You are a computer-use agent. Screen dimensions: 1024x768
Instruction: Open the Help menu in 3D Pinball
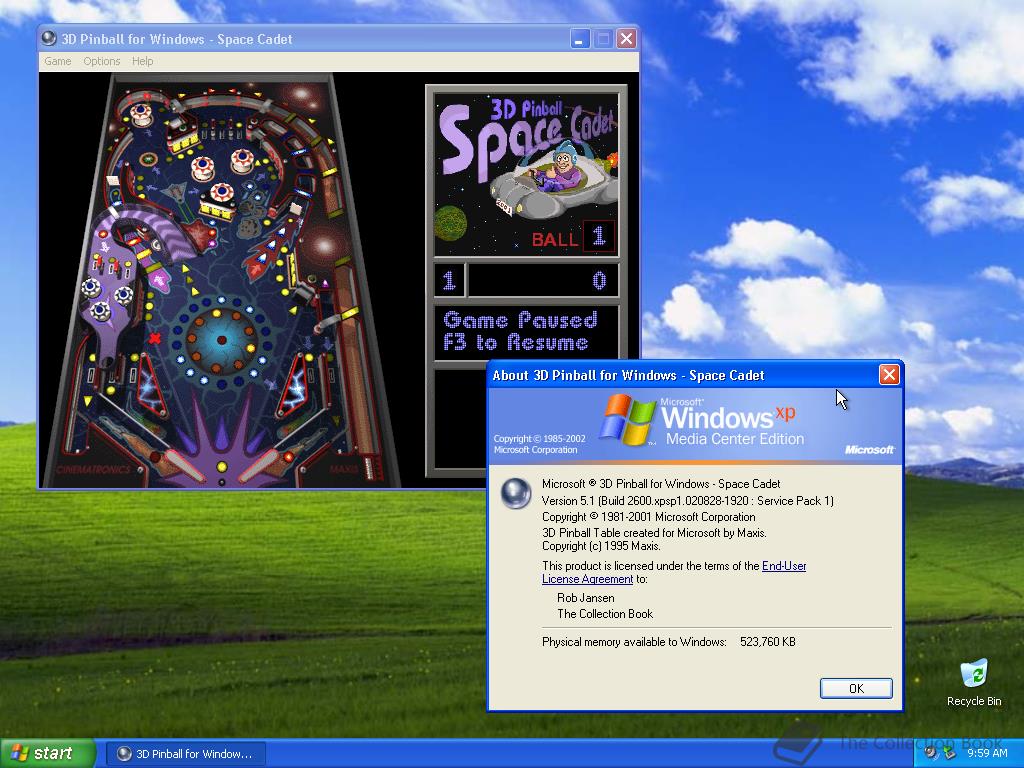[142, 61]
